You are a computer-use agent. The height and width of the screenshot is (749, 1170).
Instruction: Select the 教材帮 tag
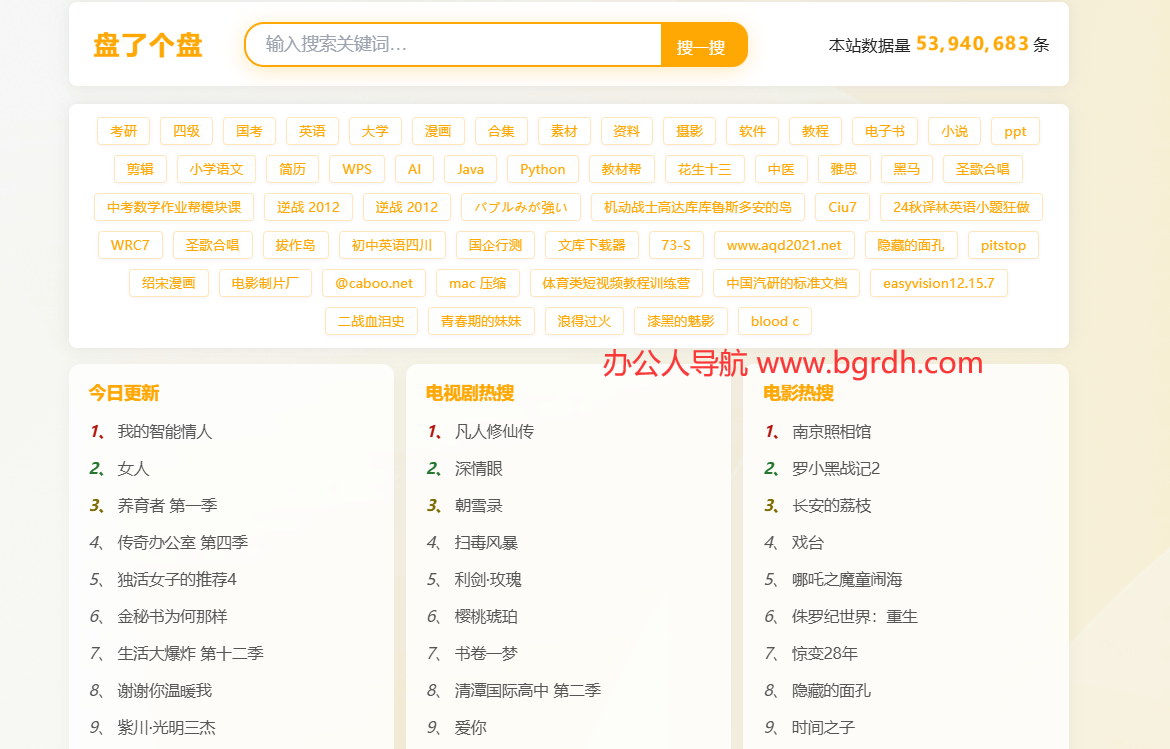[x=622, y=169]
